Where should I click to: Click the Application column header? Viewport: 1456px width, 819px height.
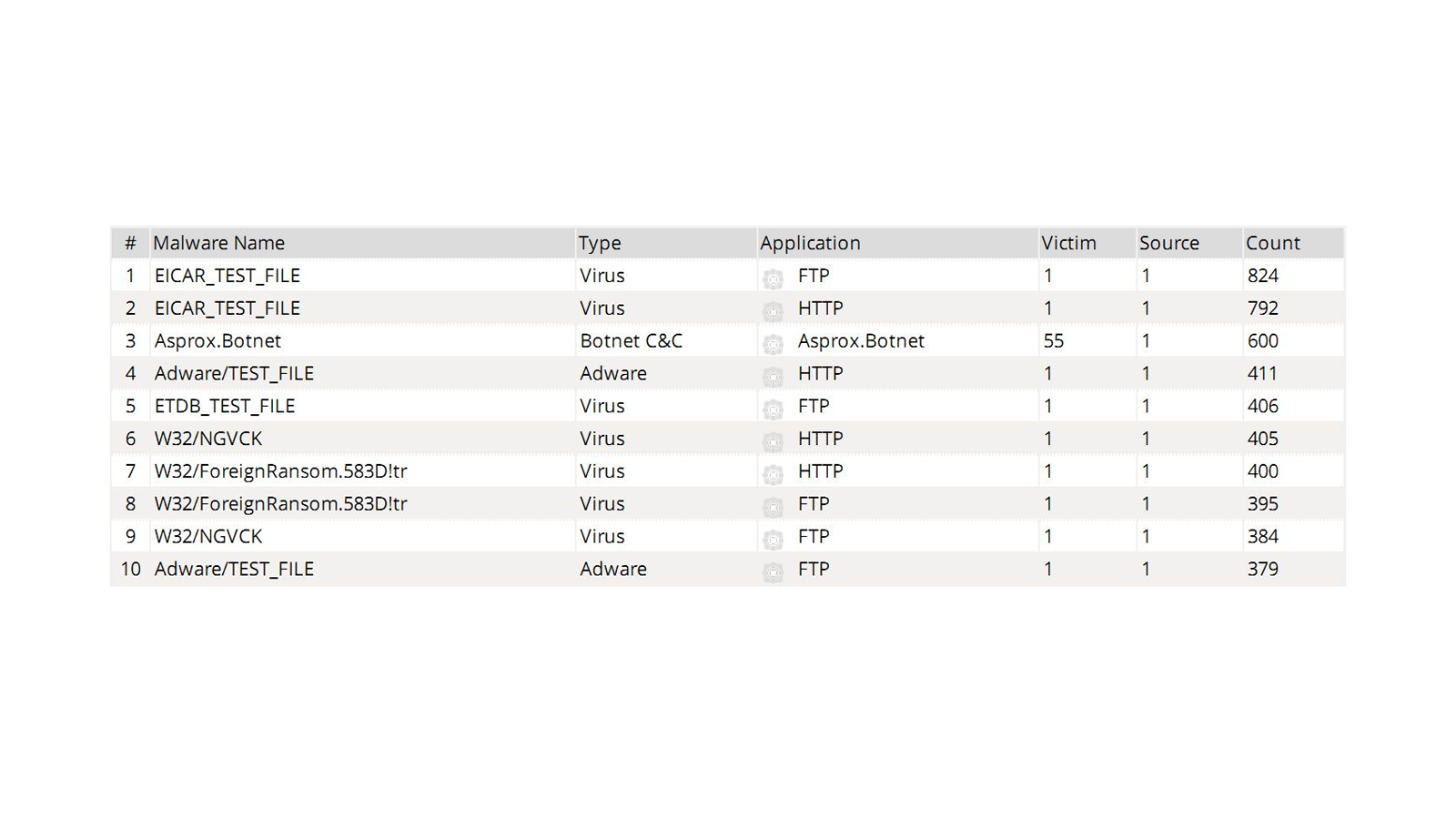point(810,243)
